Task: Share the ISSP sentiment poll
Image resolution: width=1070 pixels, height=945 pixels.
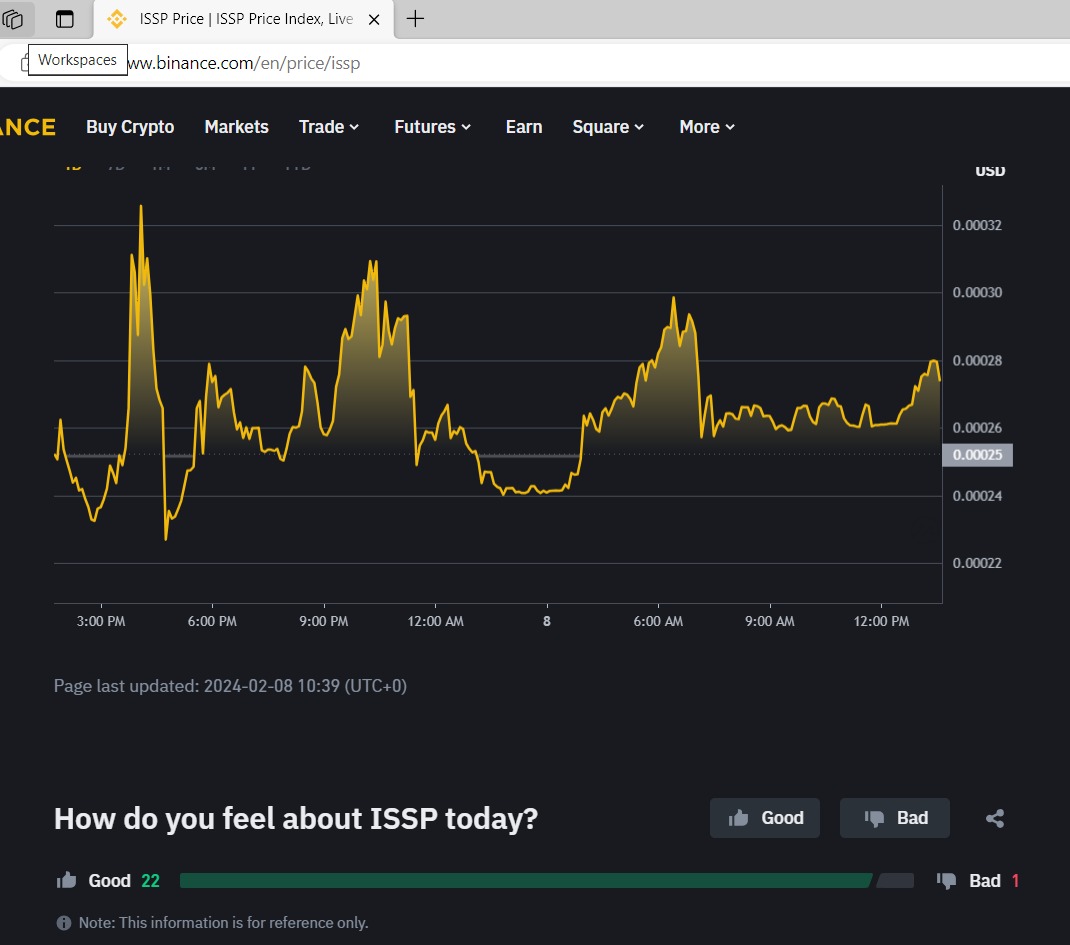Action: (995, 818)
